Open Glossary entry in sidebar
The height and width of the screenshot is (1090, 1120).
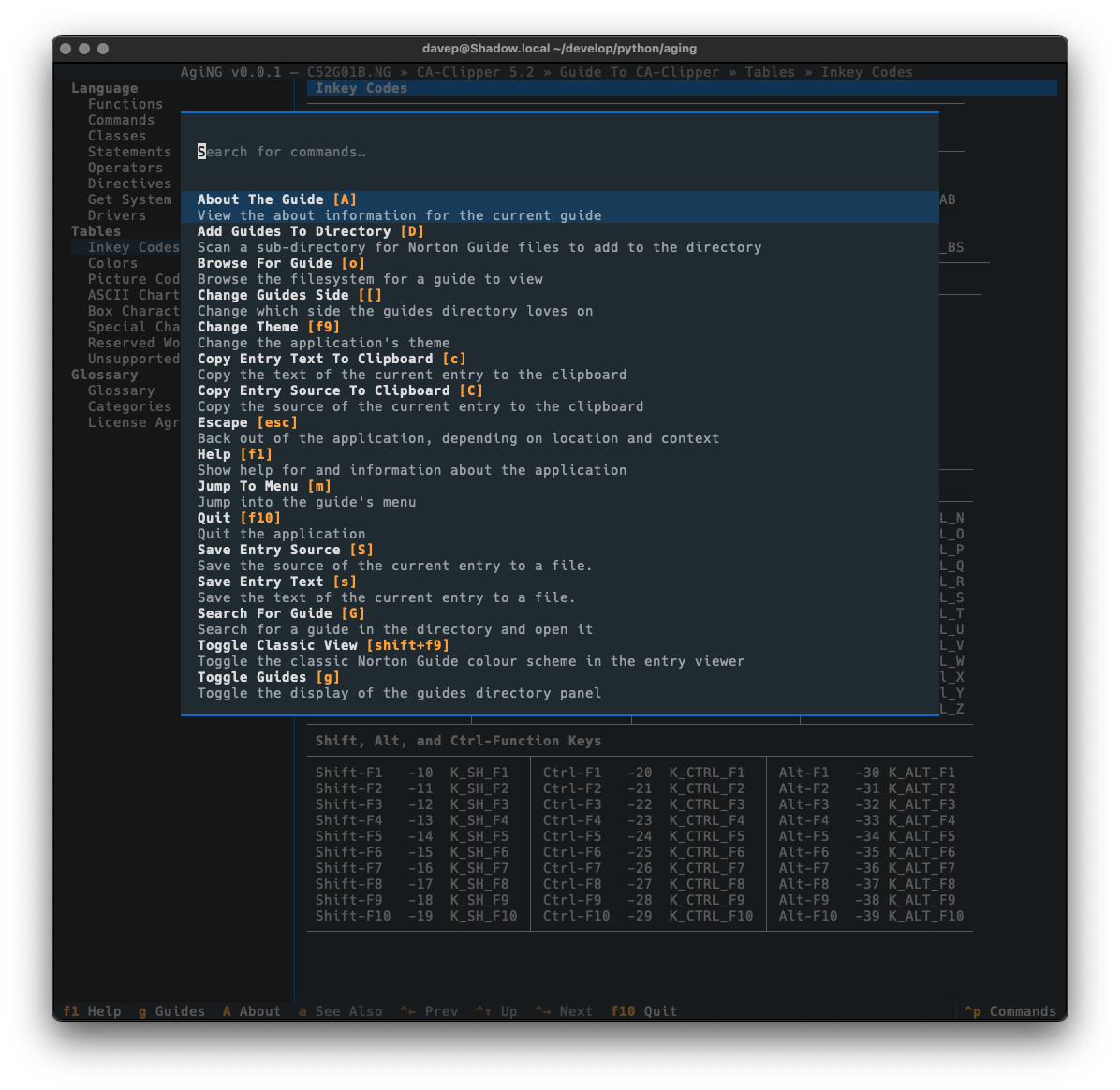pos(121,390)
